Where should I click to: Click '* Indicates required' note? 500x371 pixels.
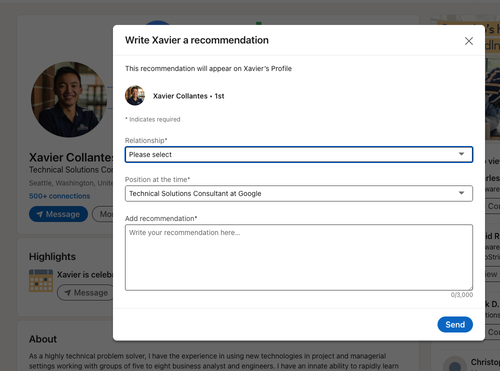(x=153, y=119)
